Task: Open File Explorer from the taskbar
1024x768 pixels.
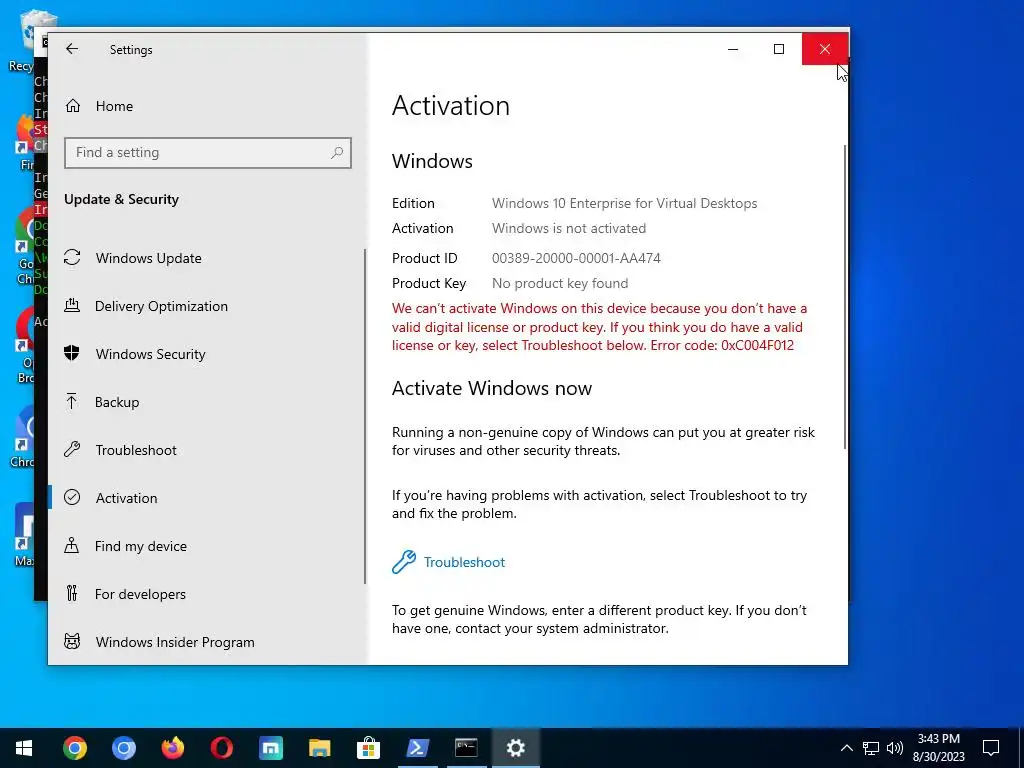Action: pos(319,748)
